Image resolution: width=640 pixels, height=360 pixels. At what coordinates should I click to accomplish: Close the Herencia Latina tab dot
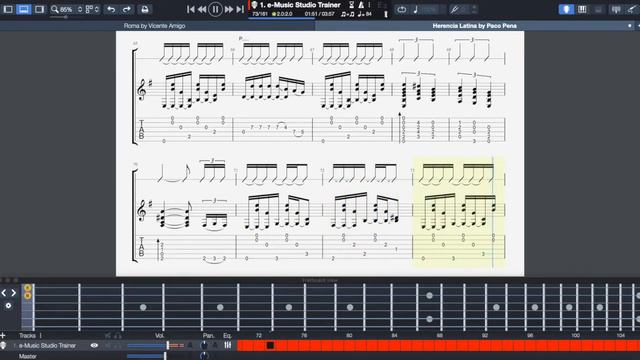629,26
